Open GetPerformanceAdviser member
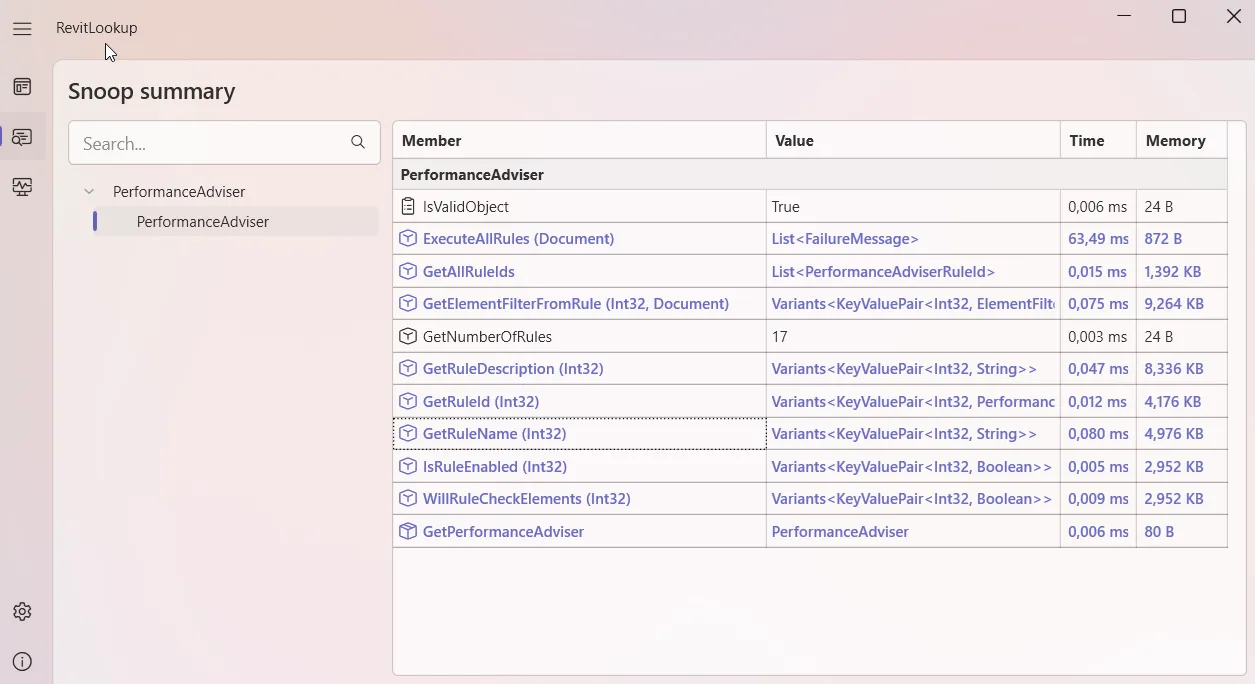 503,531
